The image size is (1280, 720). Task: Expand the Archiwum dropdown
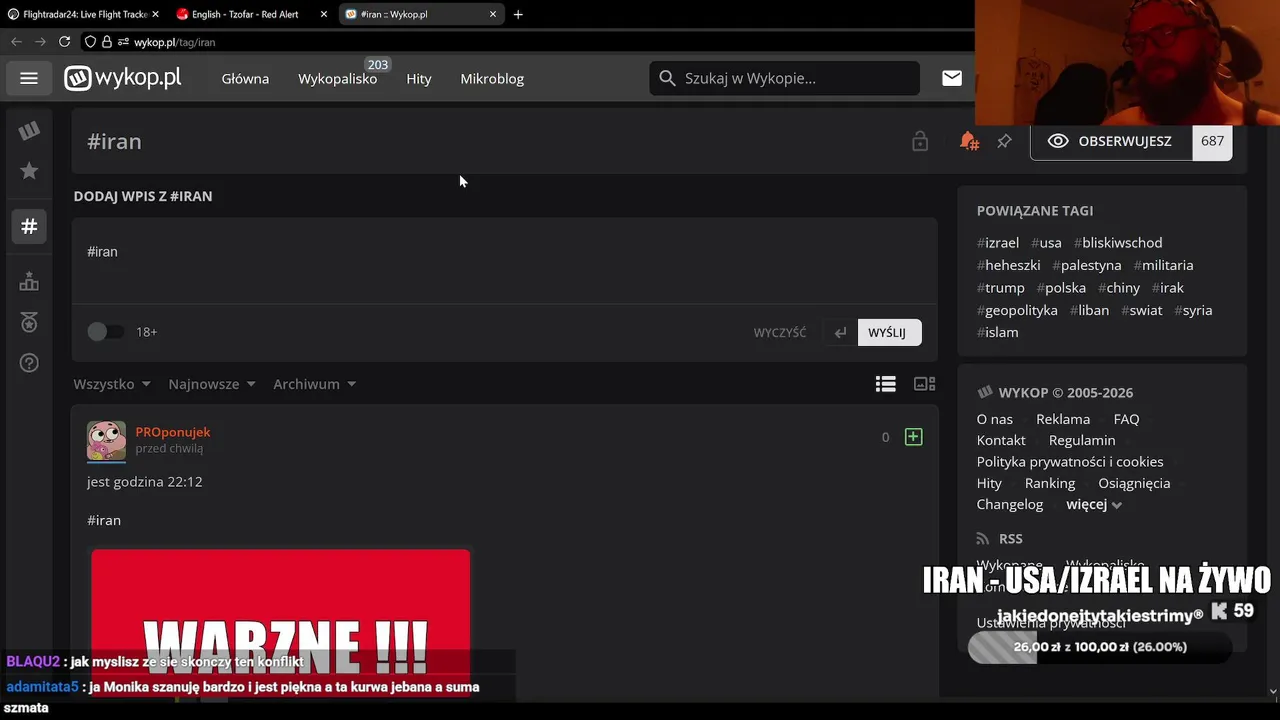tap(315, 384)
